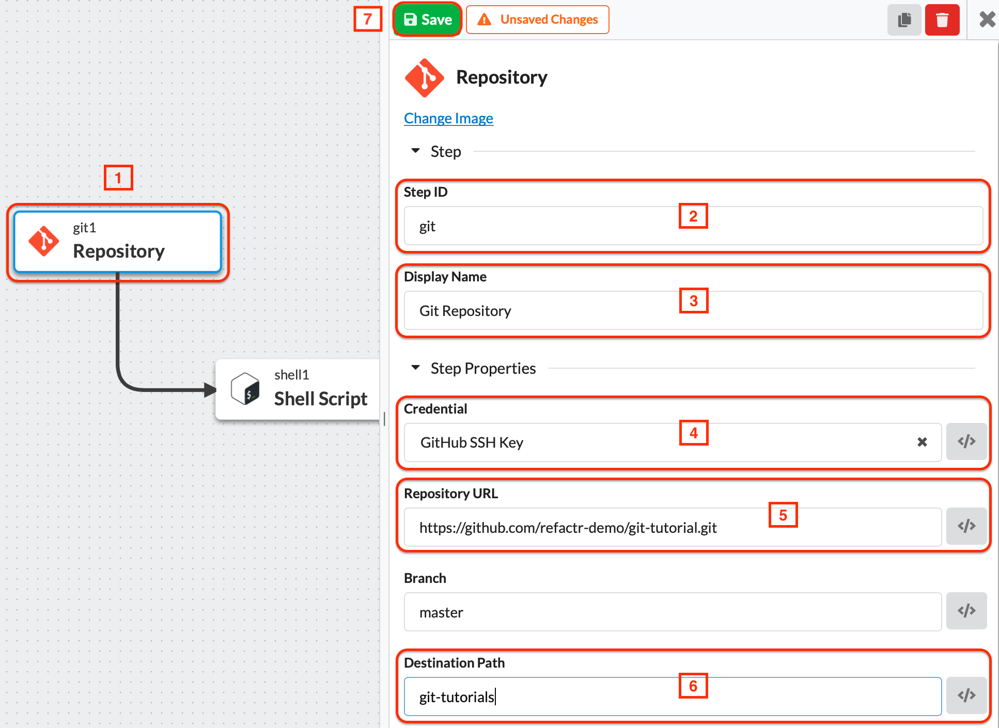This screenshot has height=728, width=999.
Task: Click the green Save button
Action: tap(427, 20)
